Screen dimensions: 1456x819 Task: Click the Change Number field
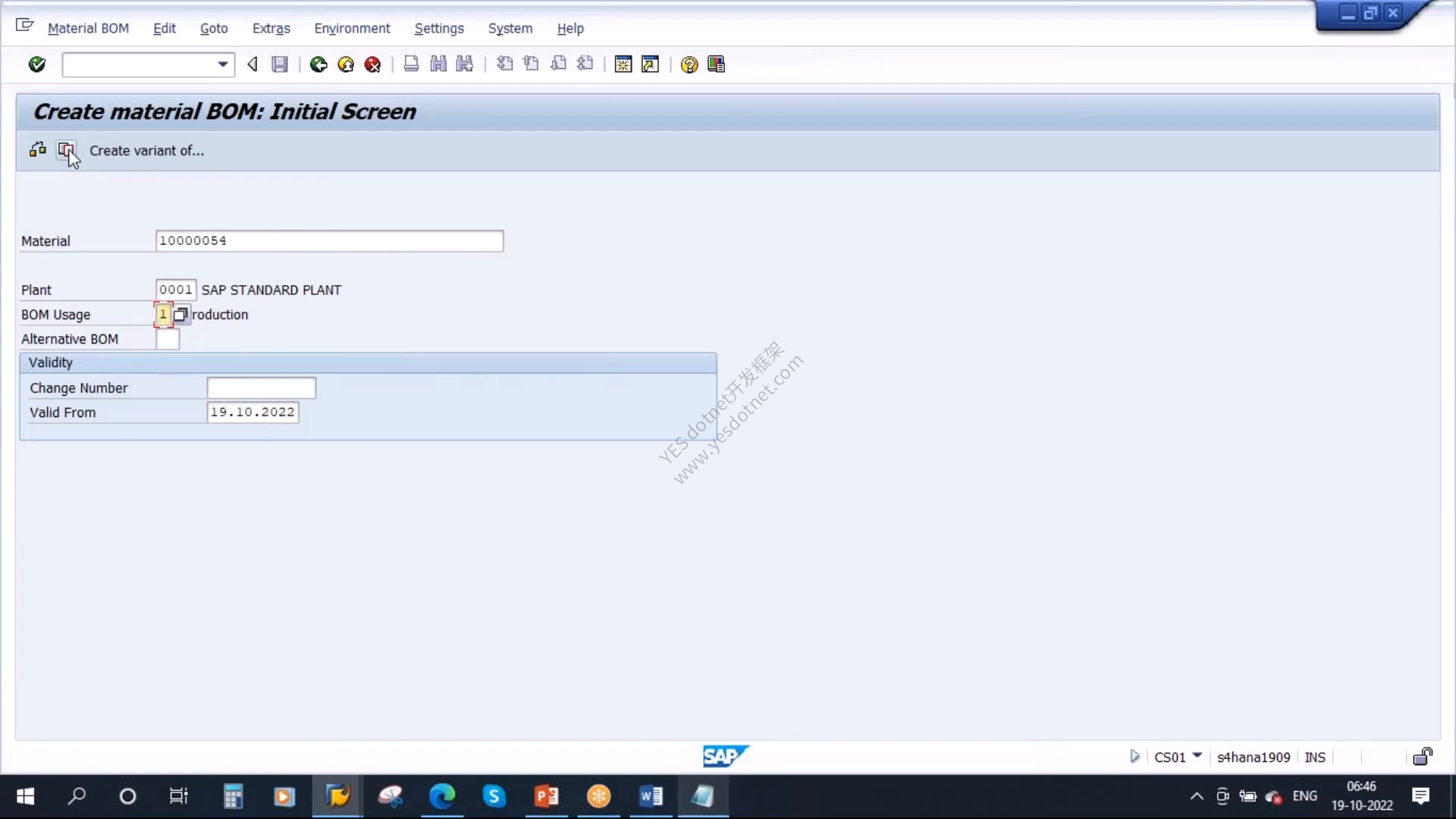tap(261, 388)
